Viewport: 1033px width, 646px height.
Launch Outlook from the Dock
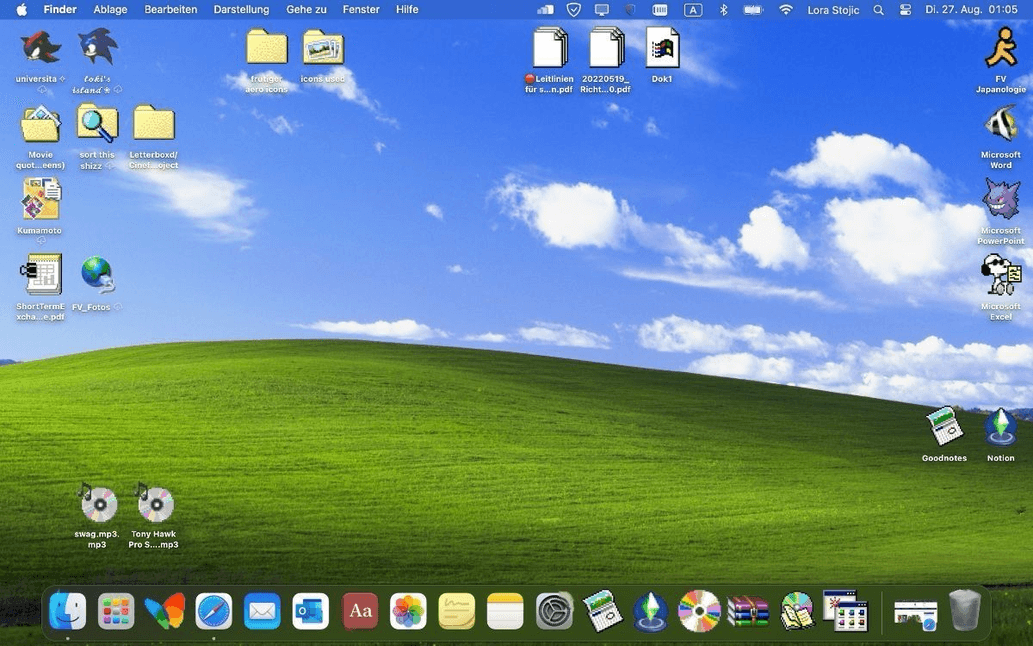coord(310,611)
